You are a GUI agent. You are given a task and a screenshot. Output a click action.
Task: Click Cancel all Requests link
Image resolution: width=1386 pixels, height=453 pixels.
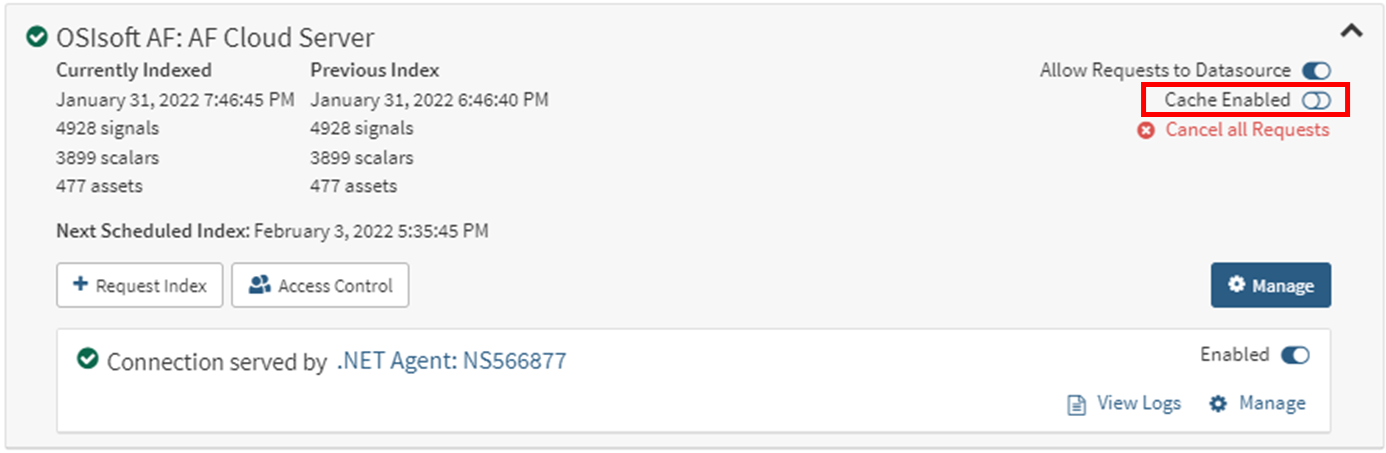(x=1247, y=130)
